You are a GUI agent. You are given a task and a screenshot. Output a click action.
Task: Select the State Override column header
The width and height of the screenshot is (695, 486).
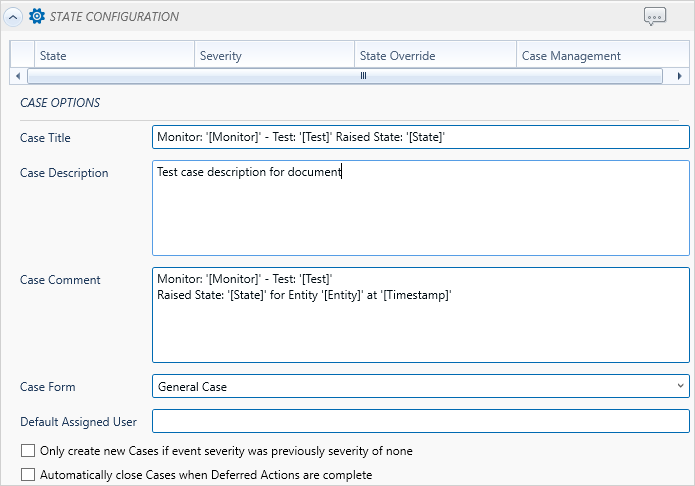click(x=435, y=56)
